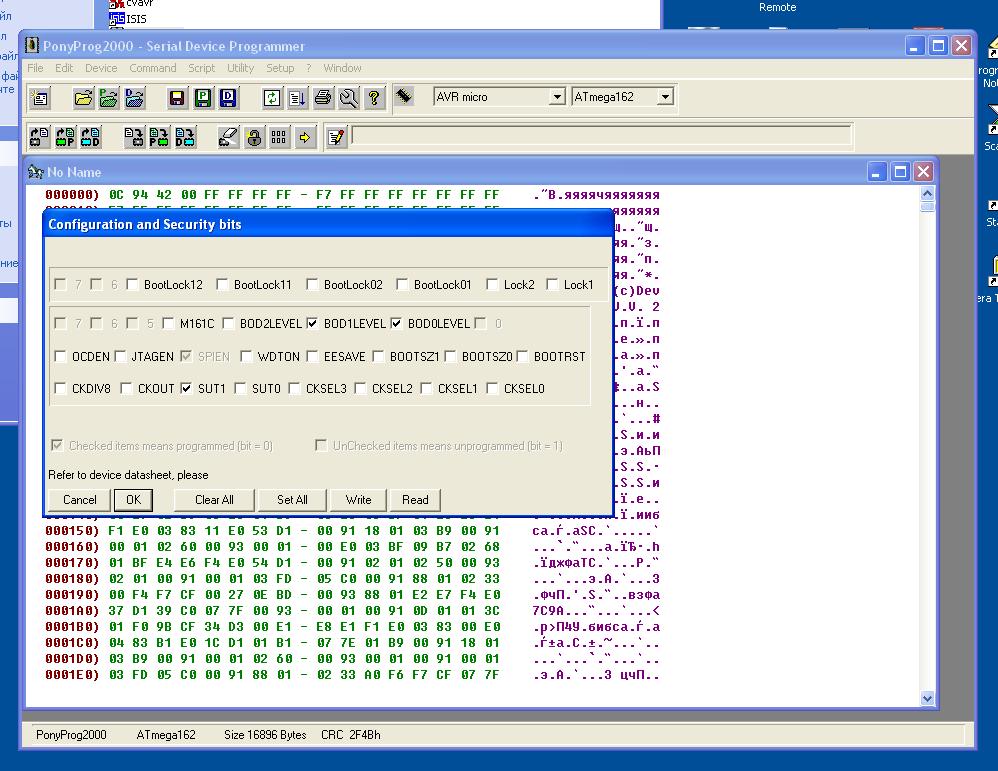The height and width of the screenshot is (771, 998).
Task: Toggle the SUT1 fuse checkbox
Action: click(x=186, y=389)
